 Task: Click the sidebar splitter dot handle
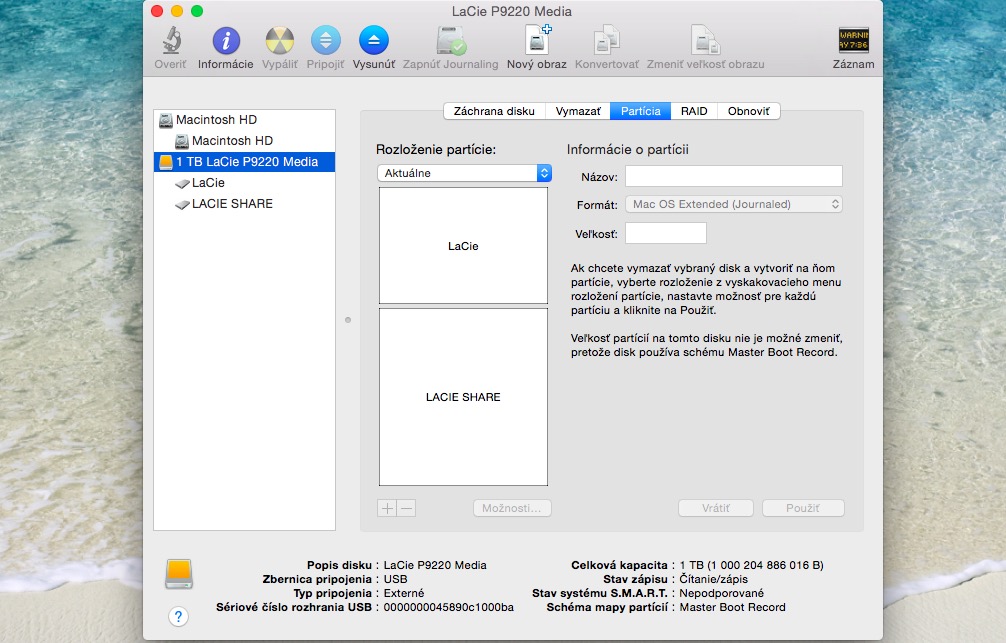coord(348,320)
